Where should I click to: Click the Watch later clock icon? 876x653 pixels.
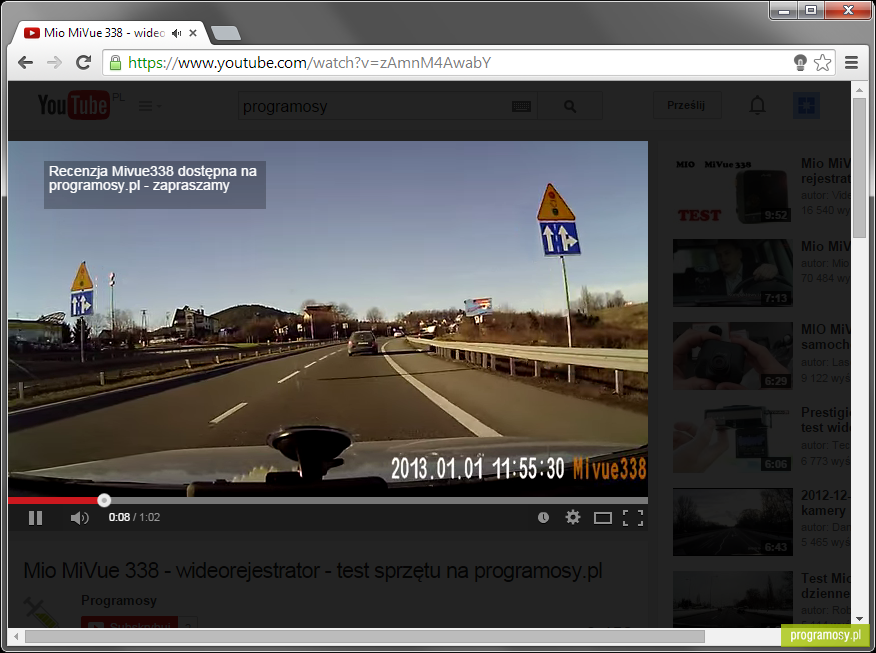point(543,518)
